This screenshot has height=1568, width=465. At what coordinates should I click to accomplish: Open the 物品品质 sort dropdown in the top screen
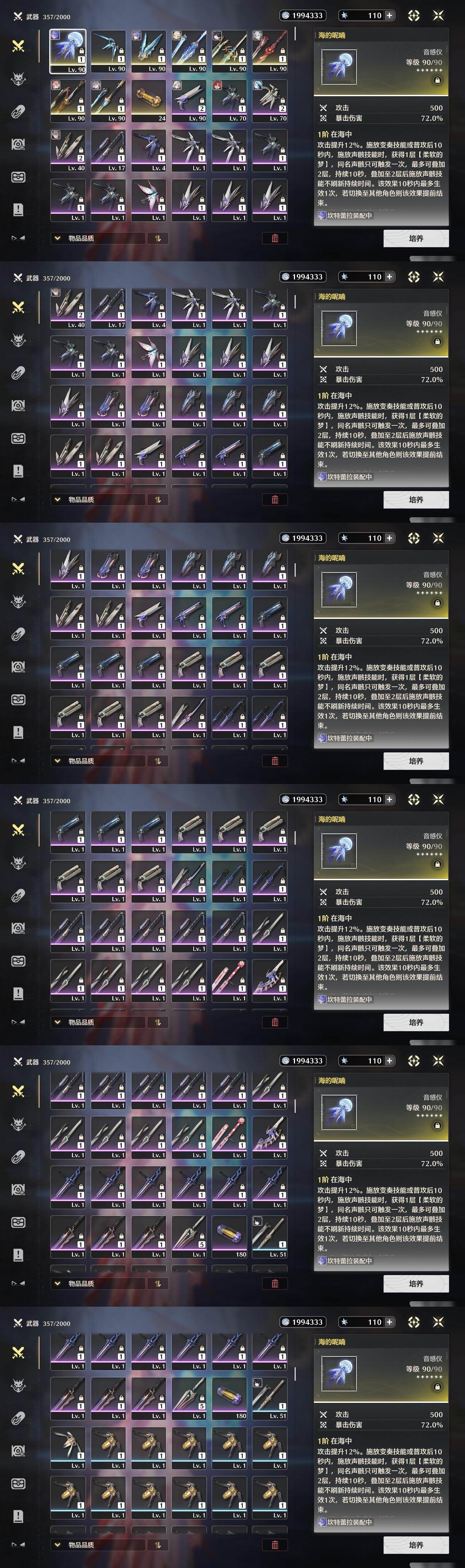(x=98, y=238)
